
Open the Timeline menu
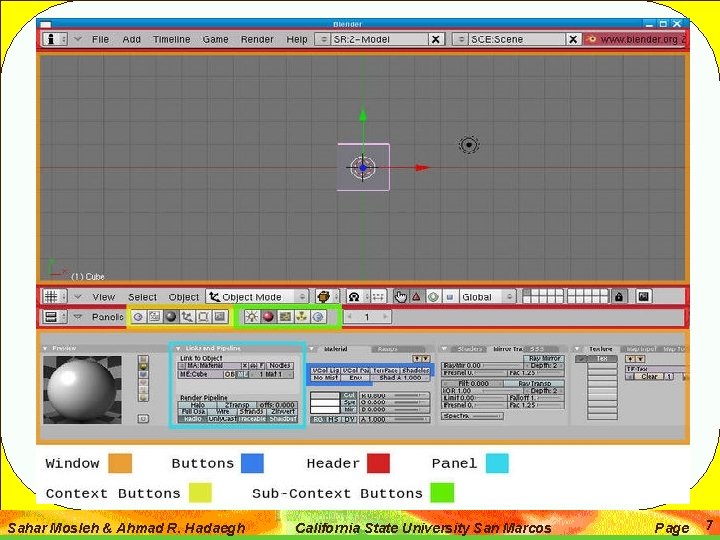pos(171,39)
